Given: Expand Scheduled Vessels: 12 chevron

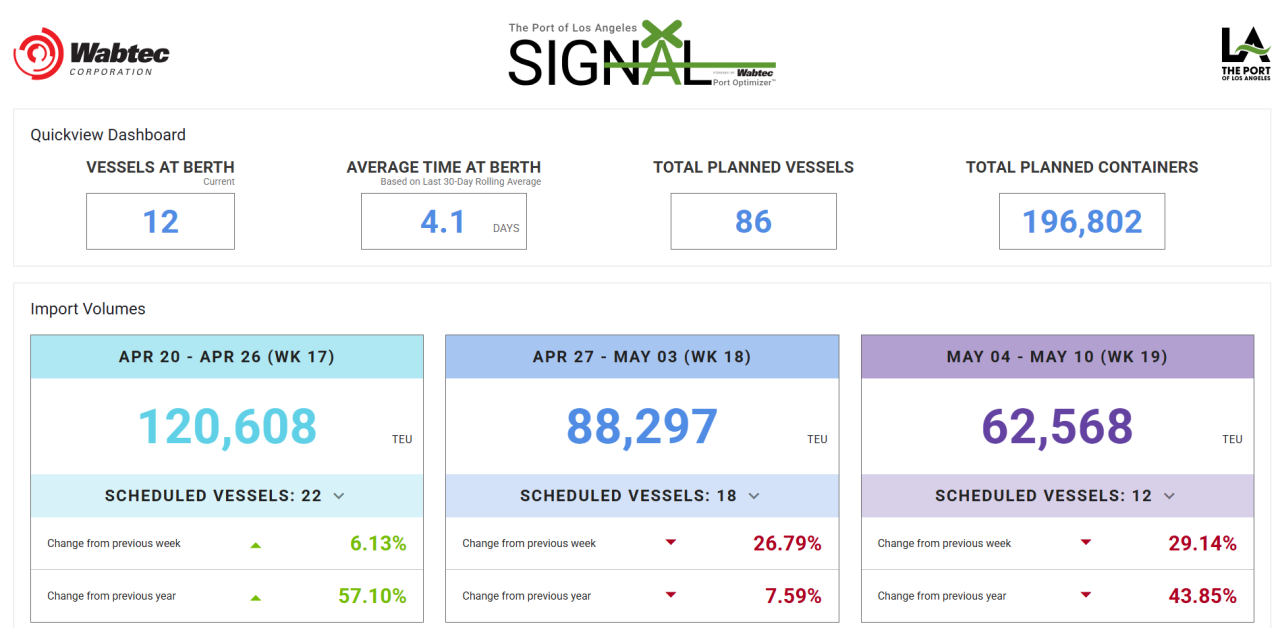Looking at the screenshot, I should click(1169, 496).
